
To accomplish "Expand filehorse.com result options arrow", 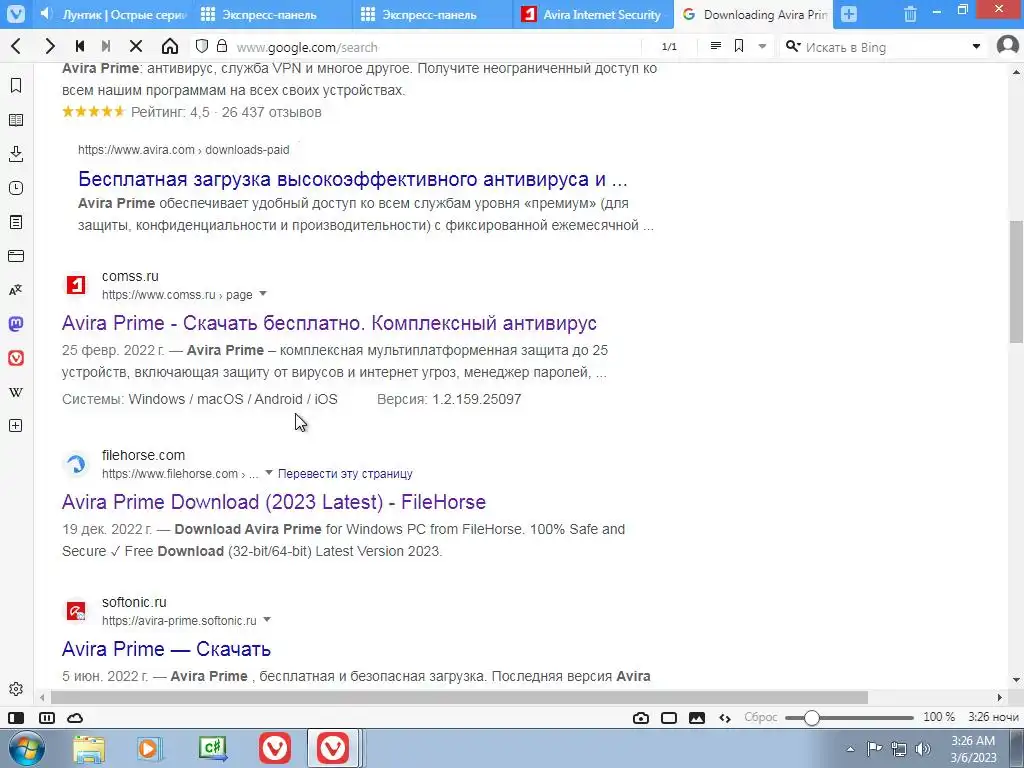I will 268,473.
